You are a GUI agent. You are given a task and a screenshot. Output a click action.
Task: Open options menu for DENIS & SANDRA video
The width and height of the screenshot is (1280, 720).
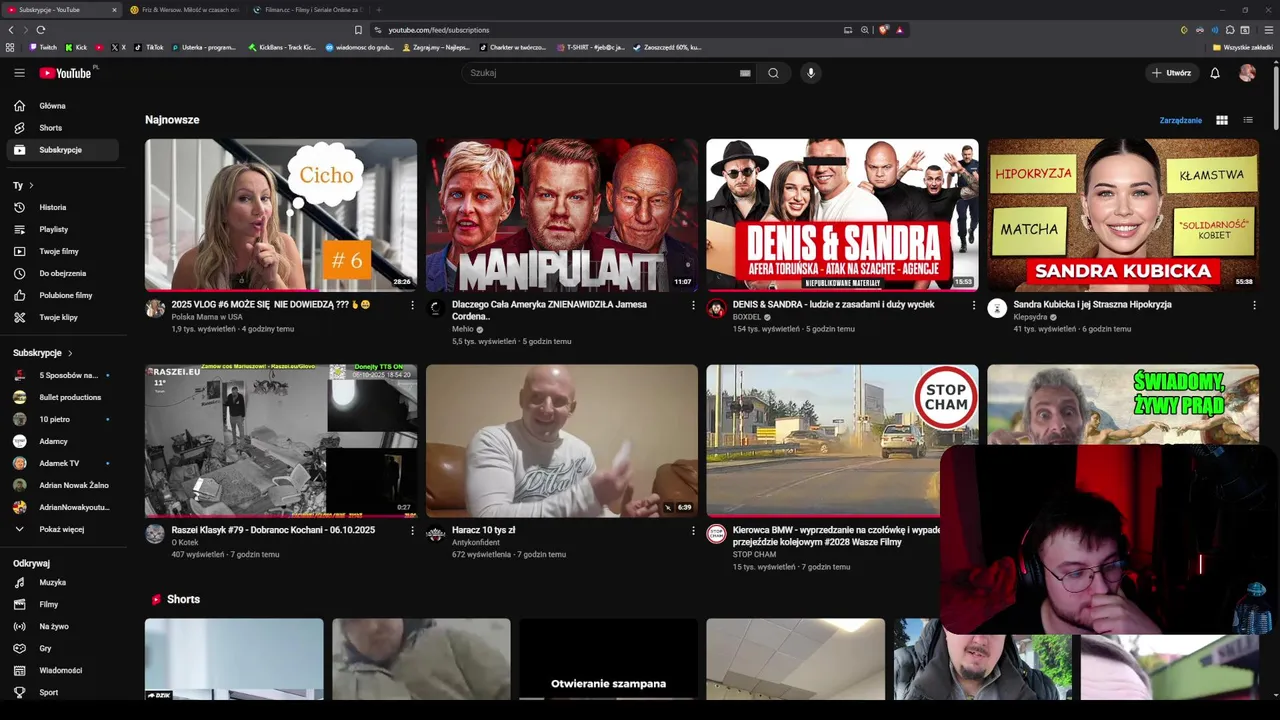(x=974, y=305)
